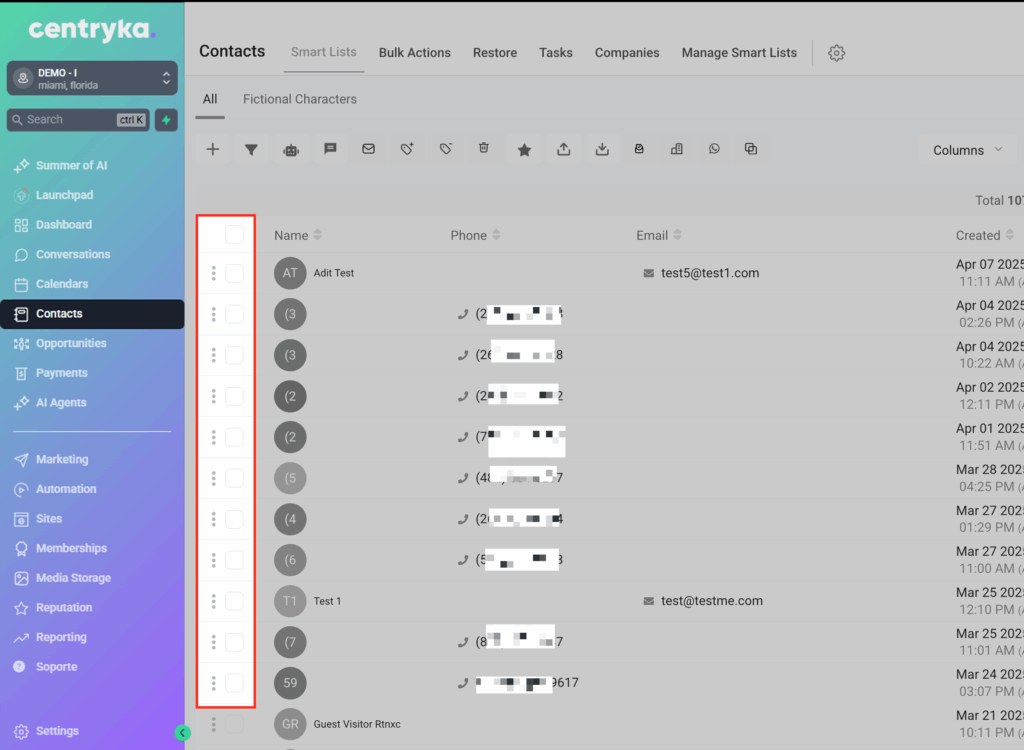This screenshot has width=1024, height=750.
Task: Click the WhatsApp icon in toolbar
Action: [714, 149]
